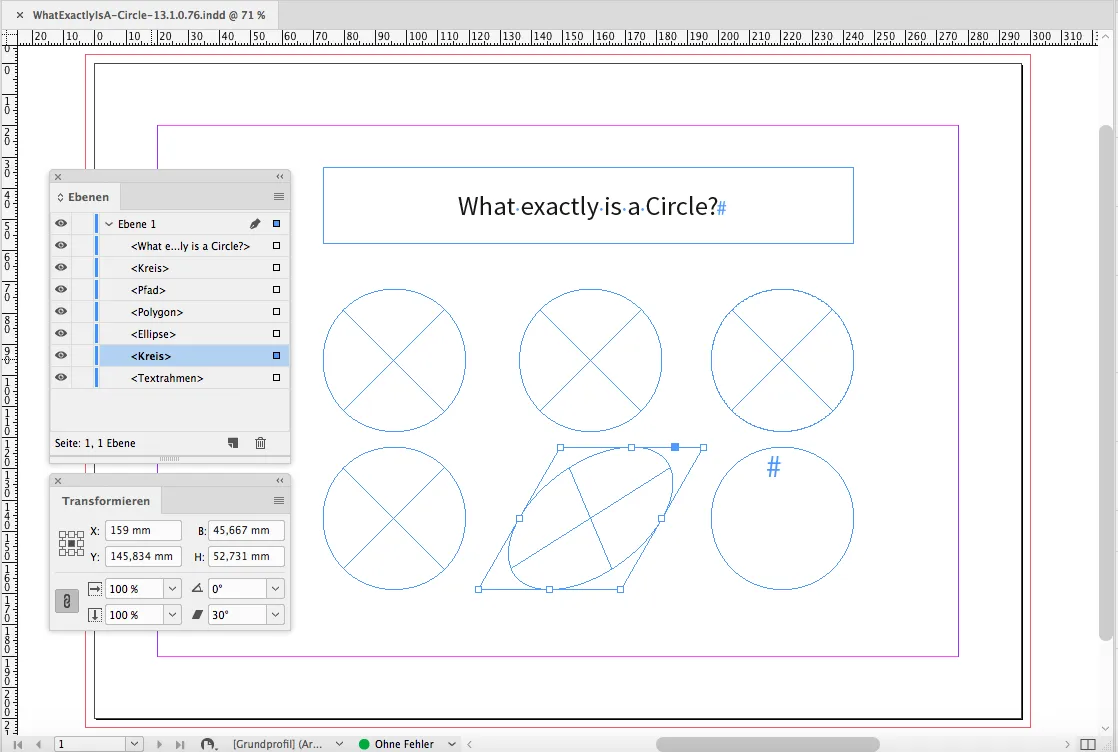Delete the selected layer using the trash icon
The height and width of the screenshot is (752, 1118).
tap(260, 442)
